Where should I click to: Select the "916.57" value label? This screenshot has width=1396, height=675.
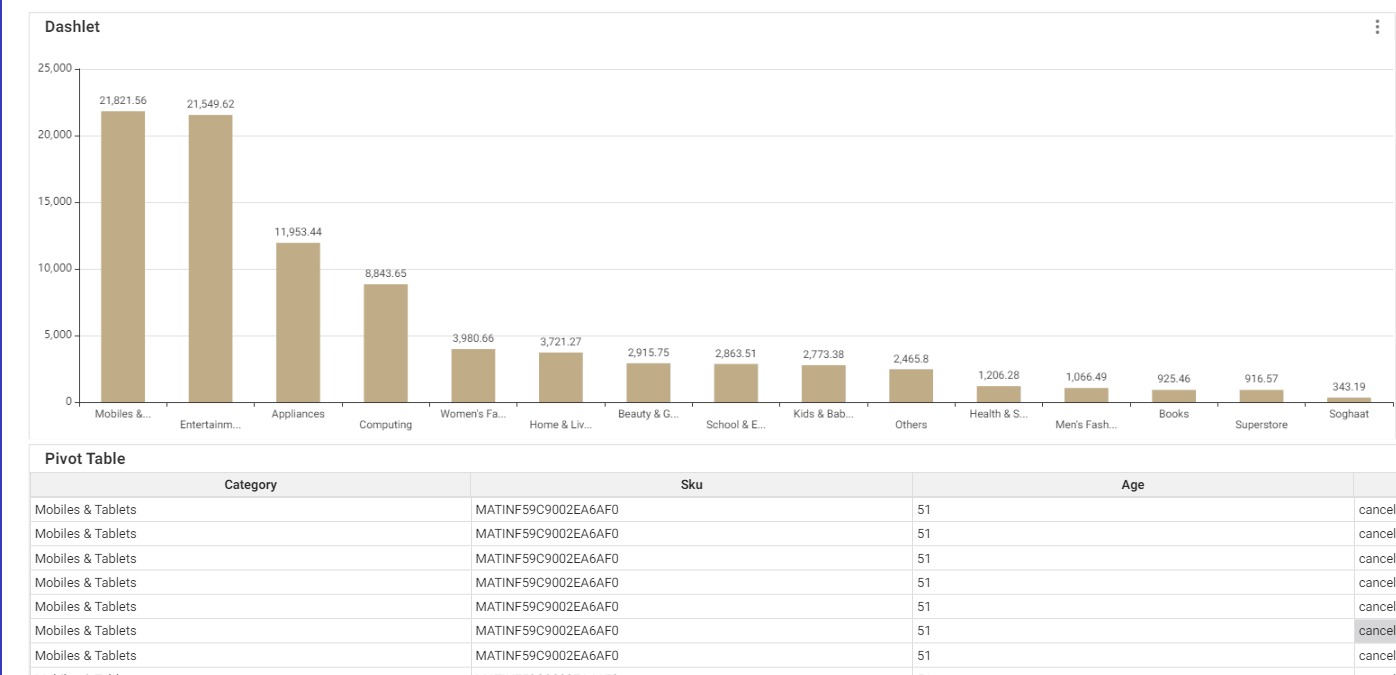point(1262,379)
